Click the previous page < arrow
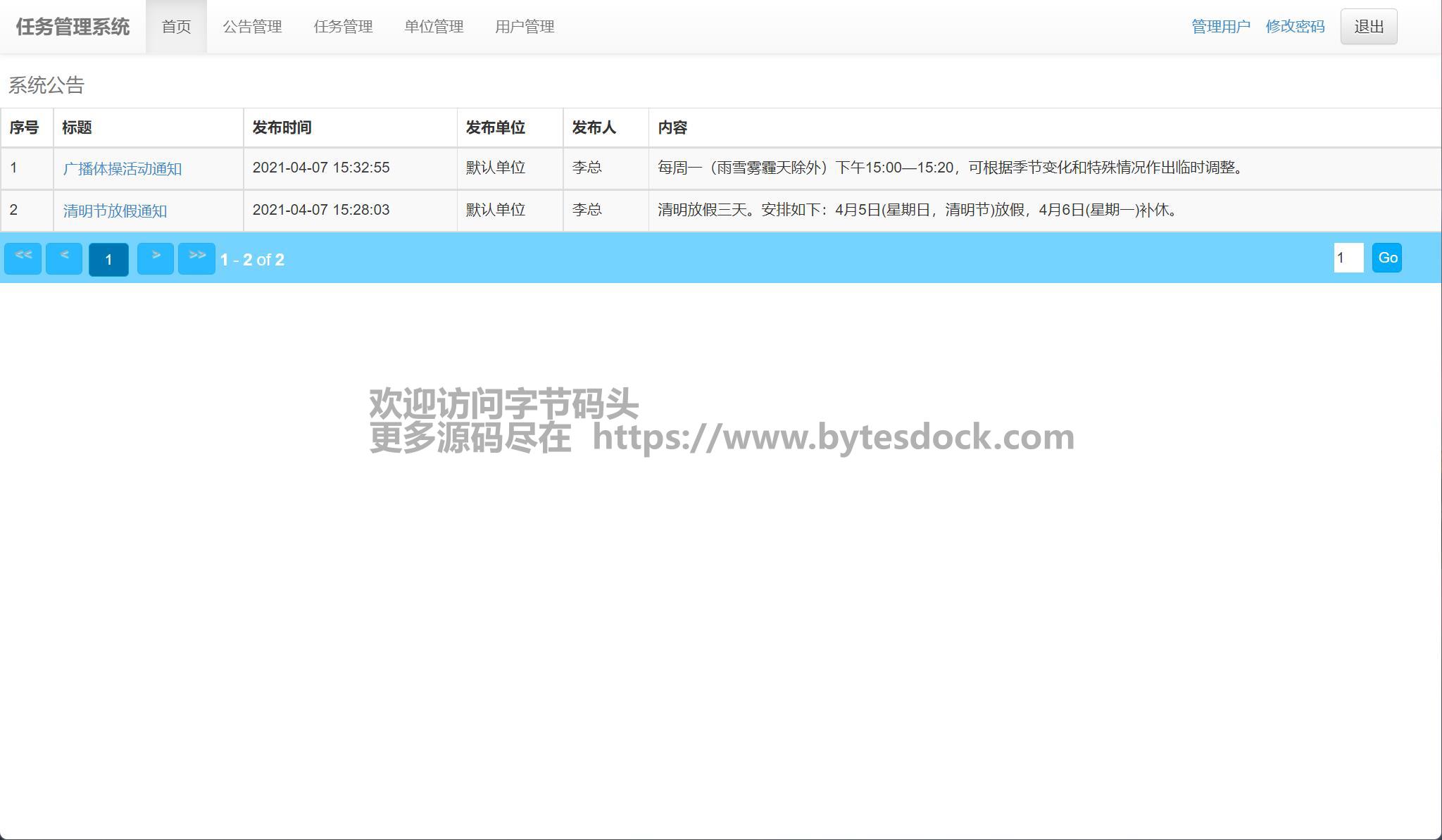1442x840 pixels. (64, 258)
